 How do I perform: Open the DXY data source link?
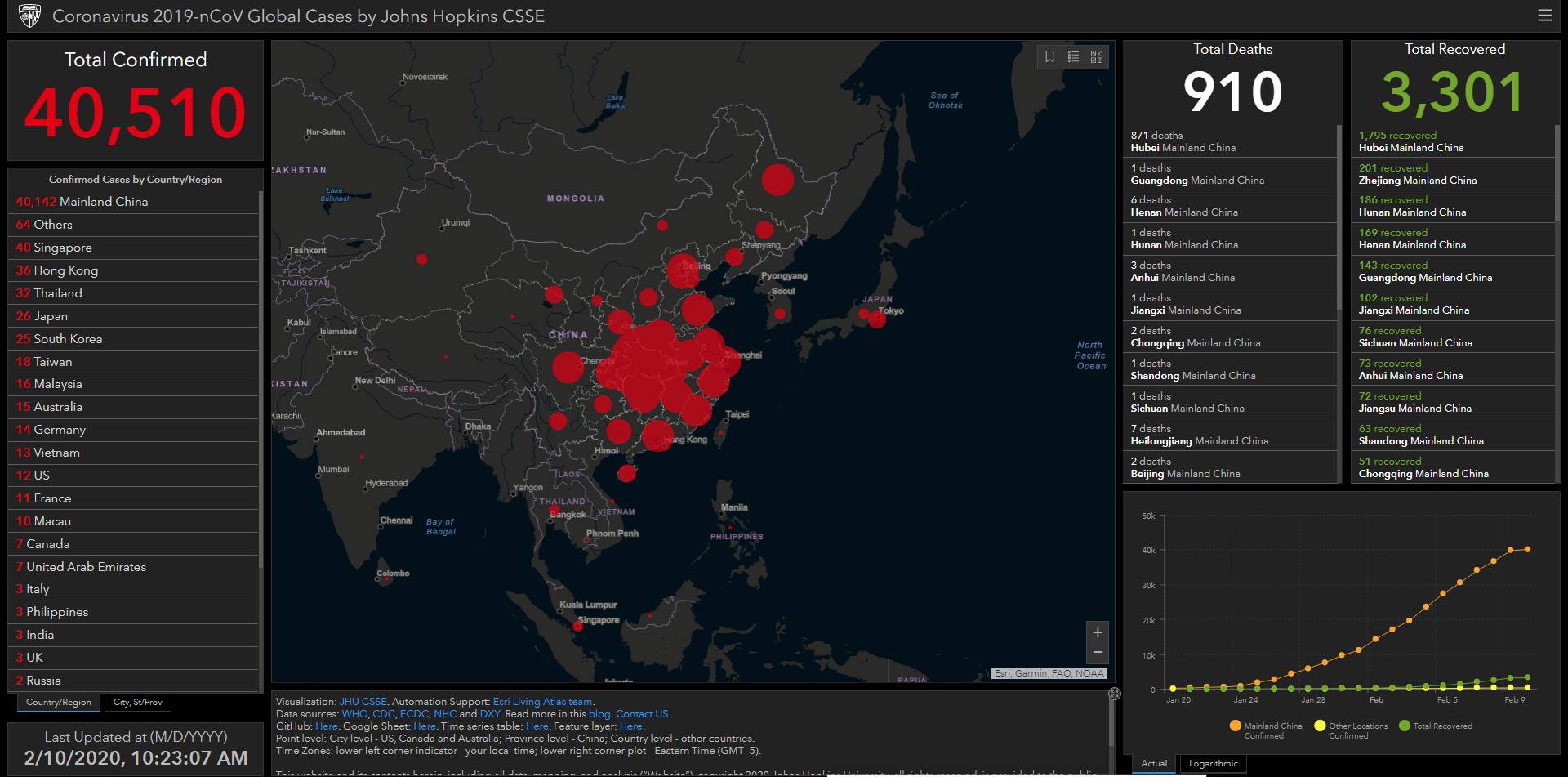489,714
